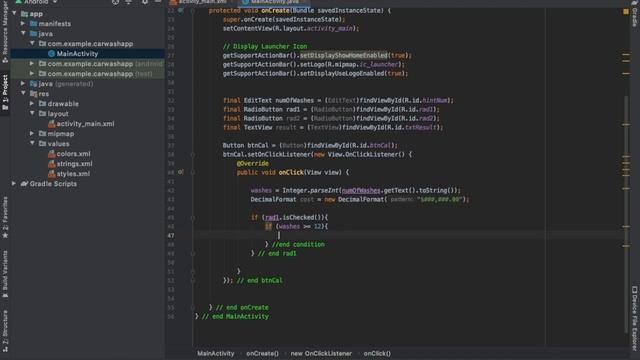This screenshot has height=360, width=640.
Task: Select strings.xml in the values folder
Action: point(74,164)
